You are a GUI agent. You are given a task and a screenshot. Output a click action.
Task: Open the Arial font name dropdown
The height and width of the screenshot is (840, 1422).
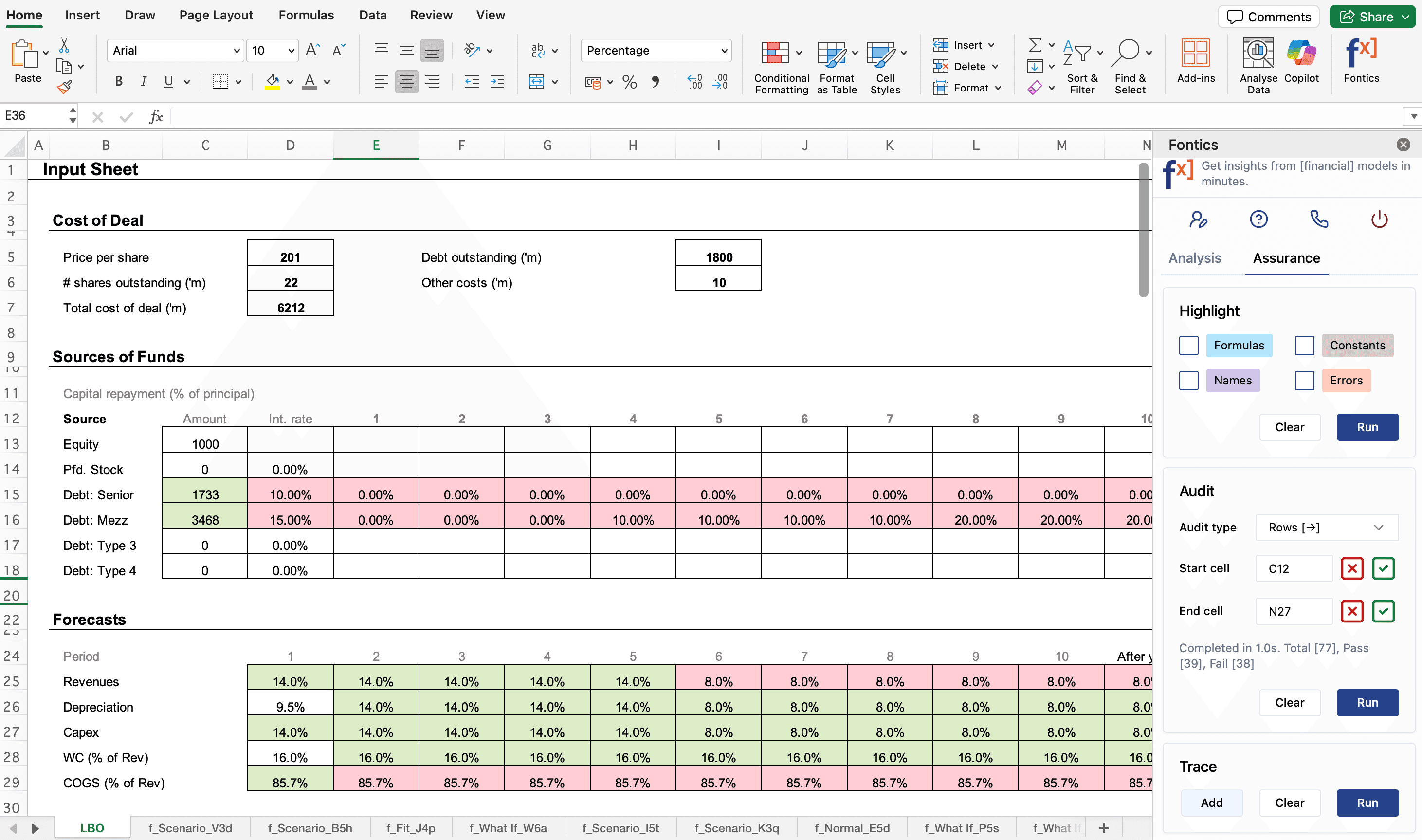pos(175,51)
